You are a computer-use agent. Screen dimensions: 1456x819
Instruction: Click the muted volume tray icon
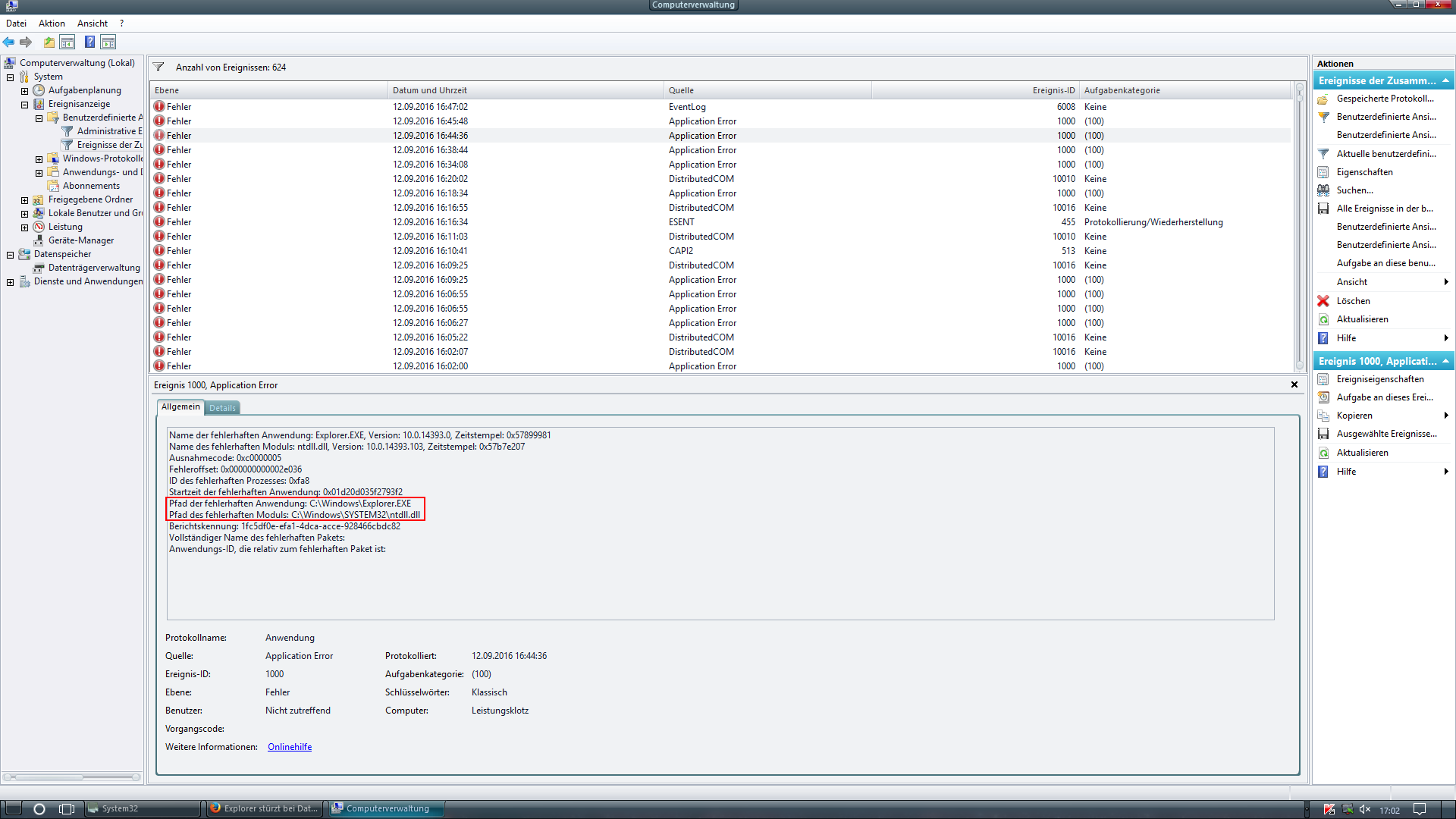point(1365,809)
